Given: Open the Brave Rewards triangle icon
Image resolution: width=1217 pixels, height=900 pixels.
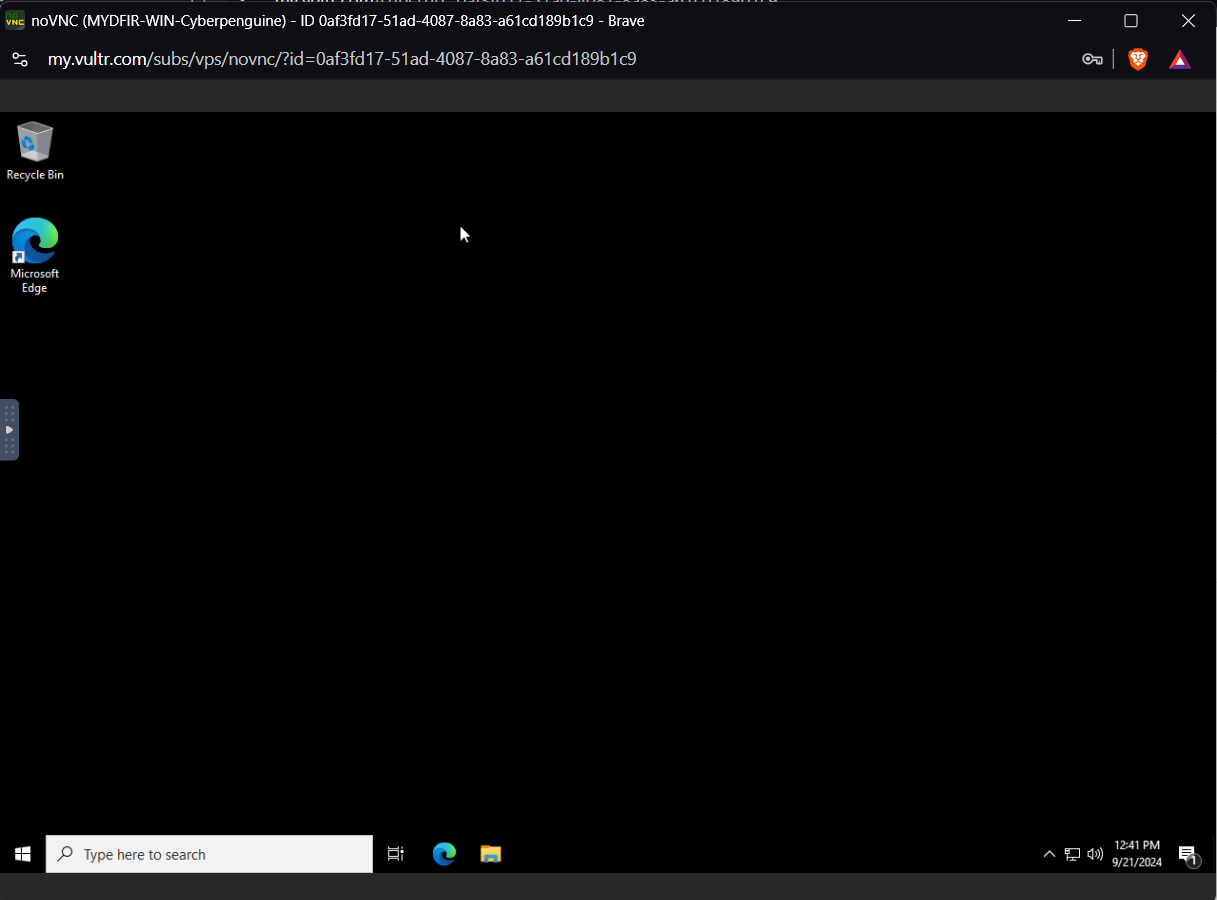Looking at the screenshot, I should (1180, 60).
